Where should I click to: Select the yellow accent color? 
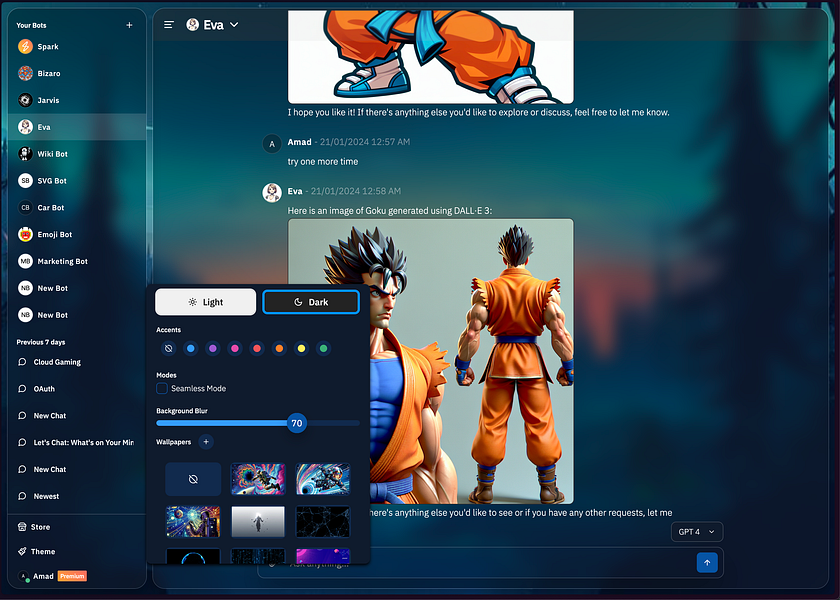(x=301, y=349)
